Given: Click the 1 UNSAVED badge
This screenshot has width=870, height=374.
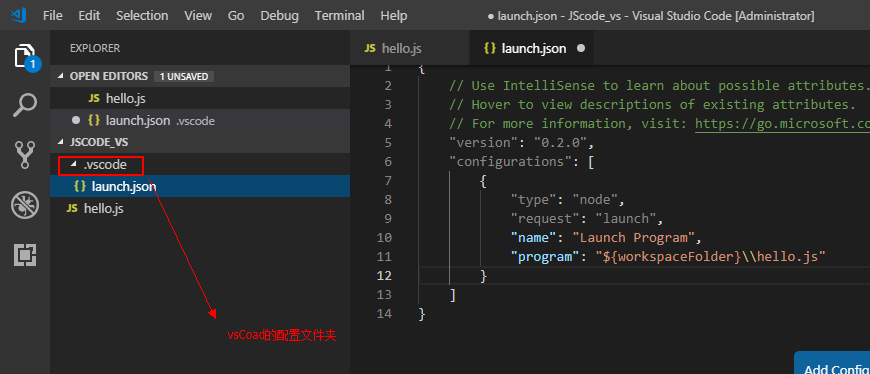Looking at the screenshot, I should 184,77.
